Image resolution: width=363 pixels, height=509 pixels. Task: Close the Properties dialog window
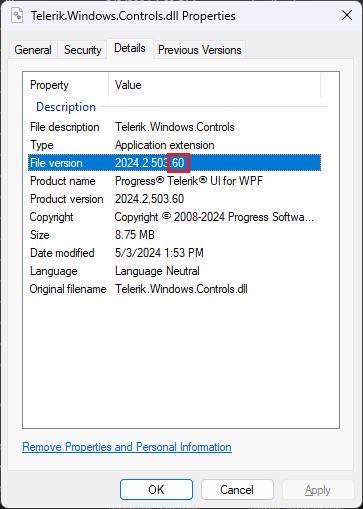pyautogui.click(x=347, y=15)
